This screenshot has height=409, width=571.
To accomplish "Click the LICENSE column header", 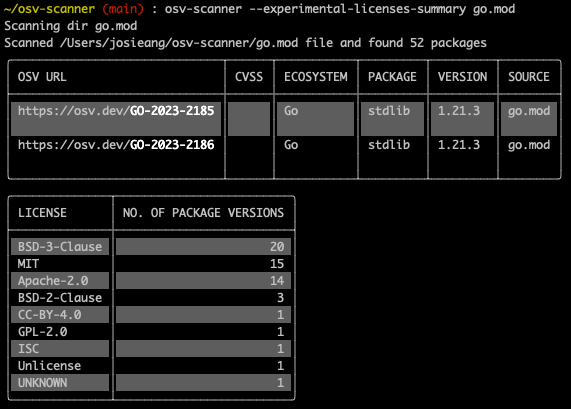I will (x=42, y=213).
